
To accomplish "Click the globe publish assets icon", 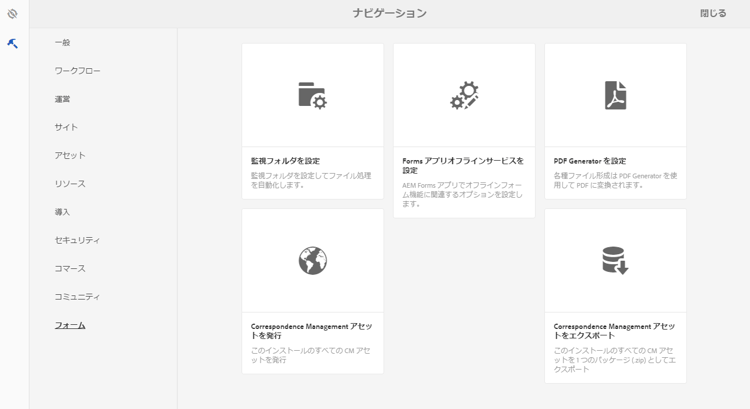I will [312, 261].
